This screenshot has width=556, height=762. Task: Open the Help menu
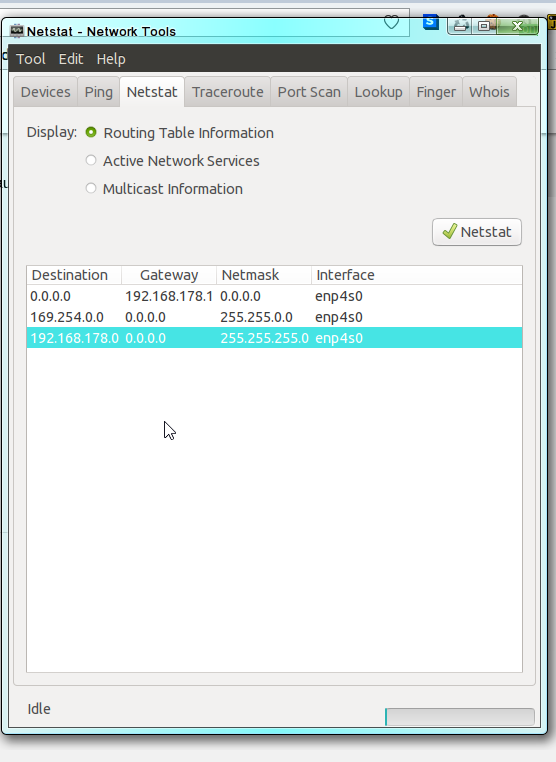111,59
